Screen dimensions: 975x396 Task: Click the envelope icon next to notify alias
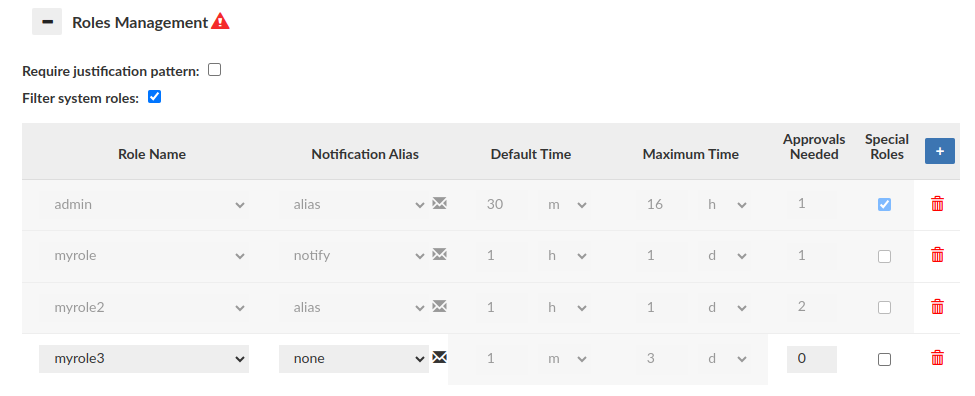point(440,254)
